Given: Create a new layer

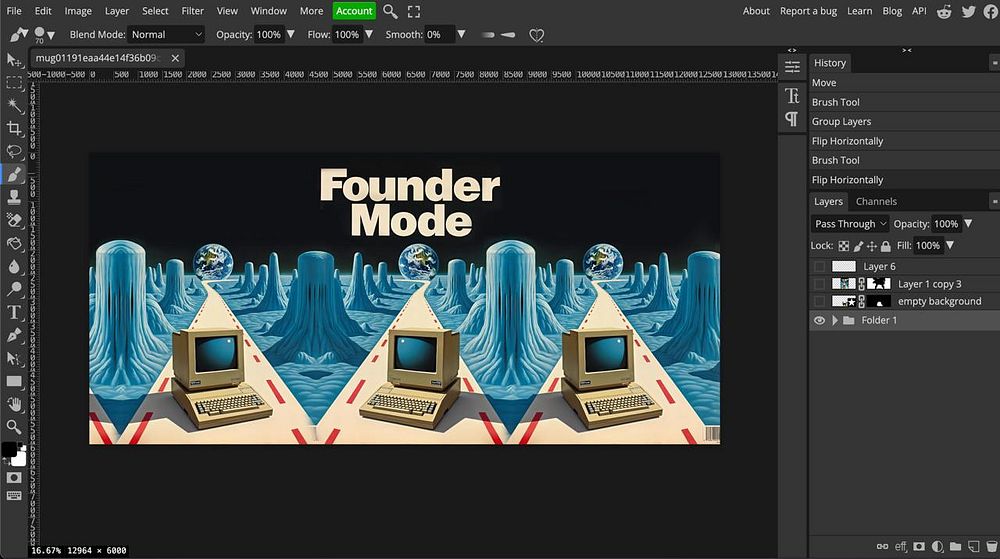Looking at the screenshot, I should point(973,546).
